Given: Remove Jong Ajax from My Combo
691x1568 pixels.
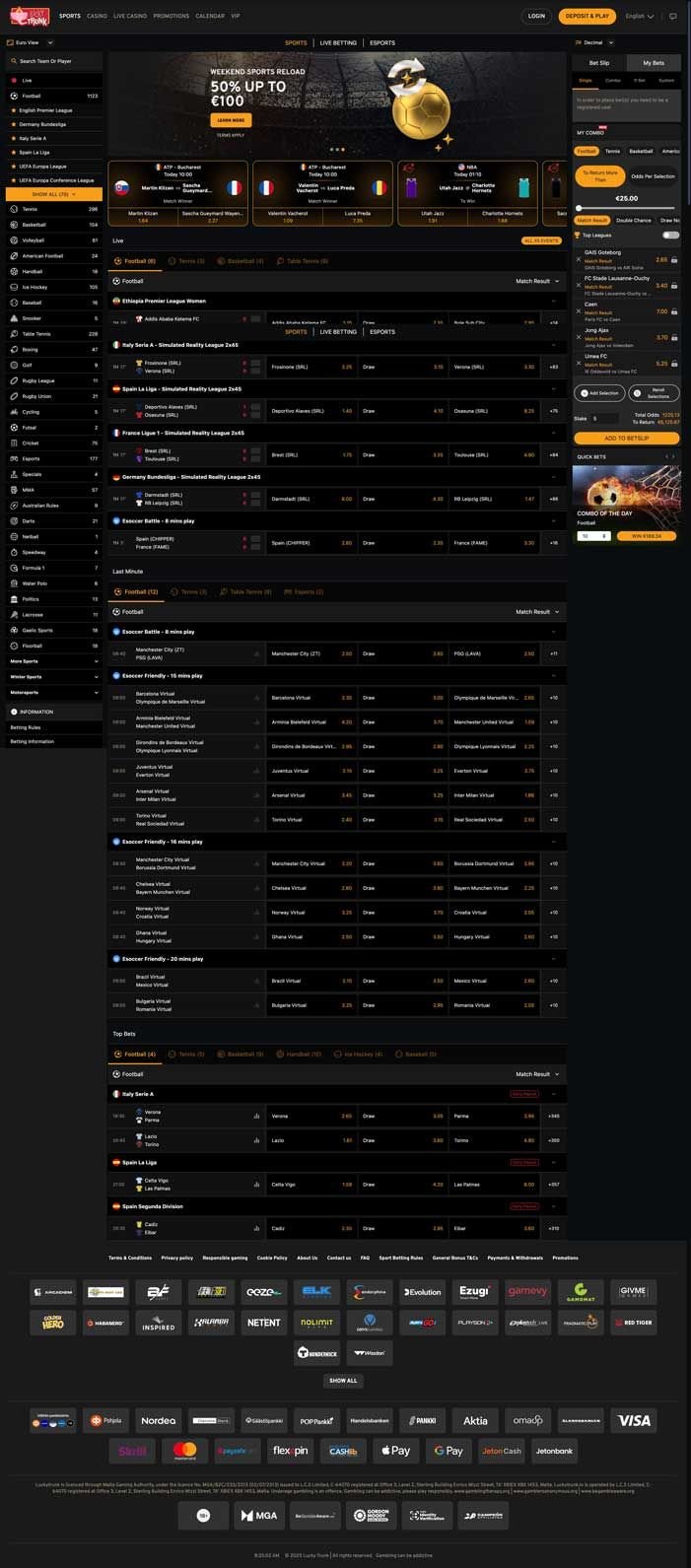Looking at the screenshot, I should [x=579, y=337].
